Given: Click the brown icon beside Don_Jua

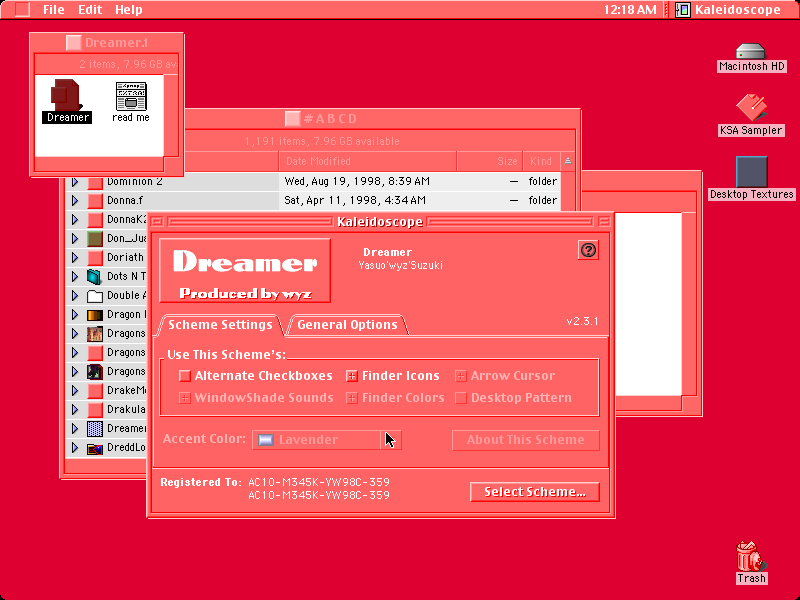Looking at the screenshot, I should point(95,239).
